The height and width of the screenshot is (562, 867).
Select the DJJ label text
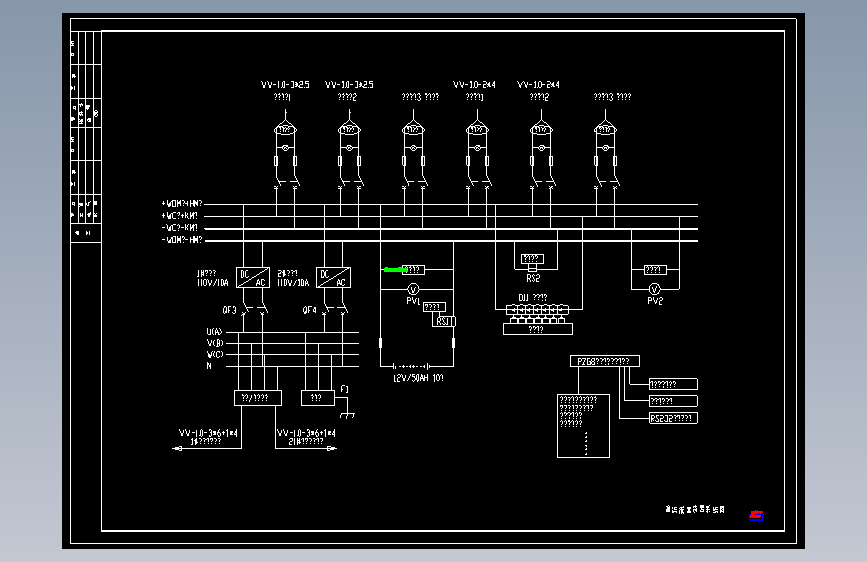(x=532, y=298)
